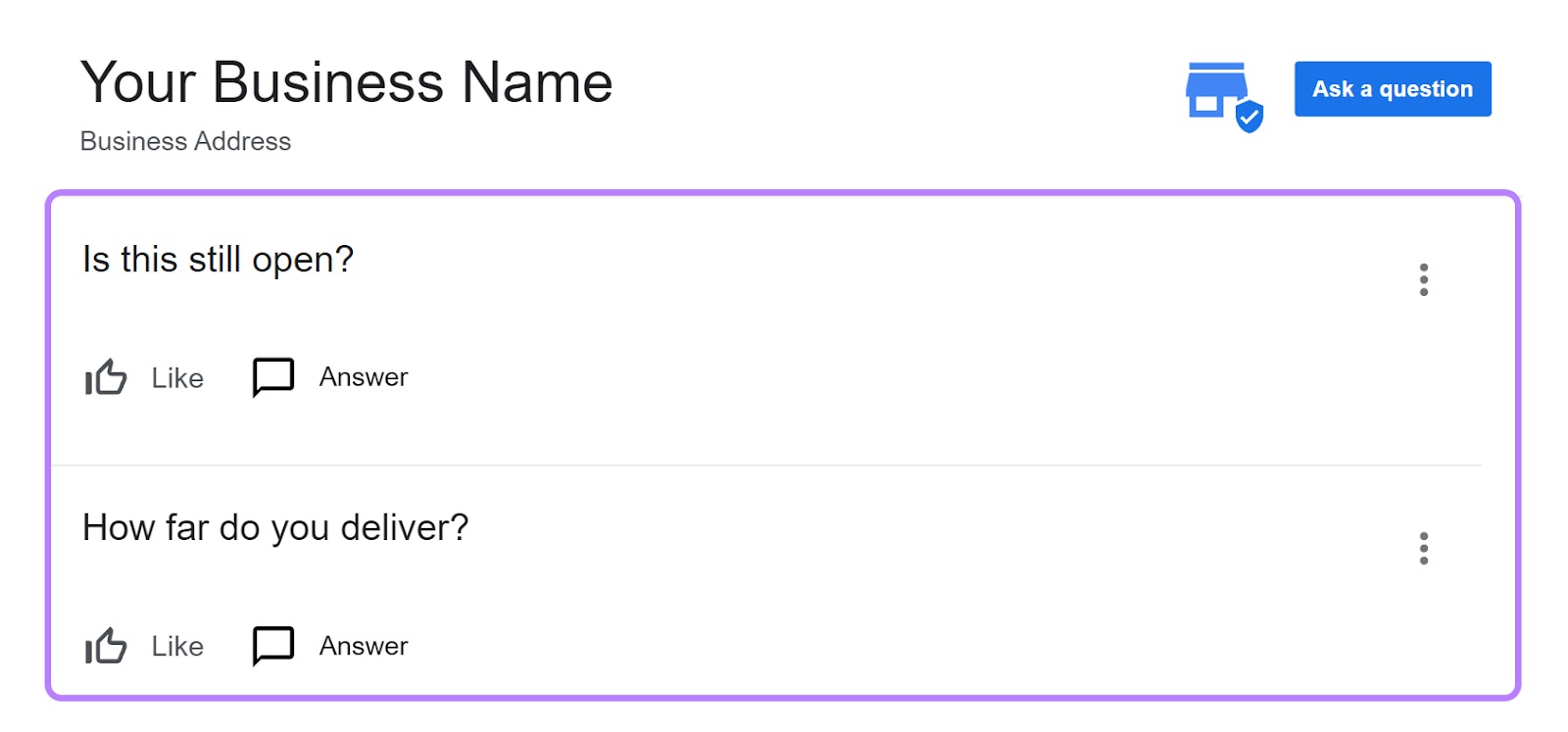Screen dimensions: 1568x732
Task: Click the 'Business Address' text
Action: 184,141
